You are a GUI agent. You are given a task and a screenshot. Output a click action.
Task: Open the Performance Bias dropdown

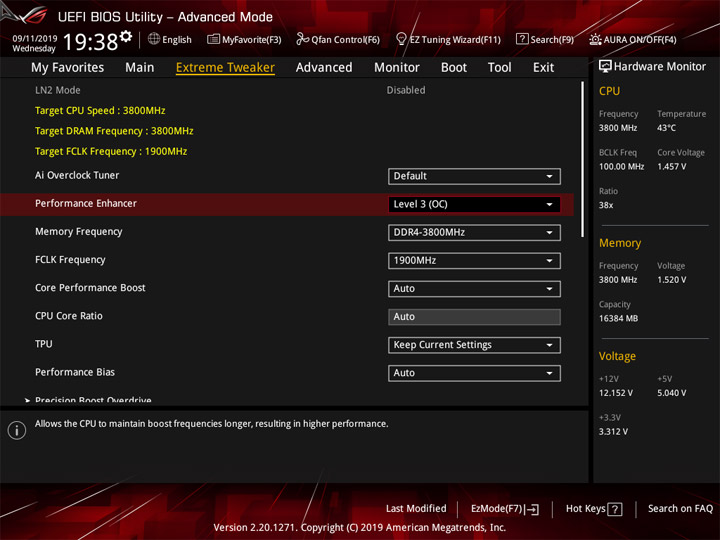coord(474,373)
